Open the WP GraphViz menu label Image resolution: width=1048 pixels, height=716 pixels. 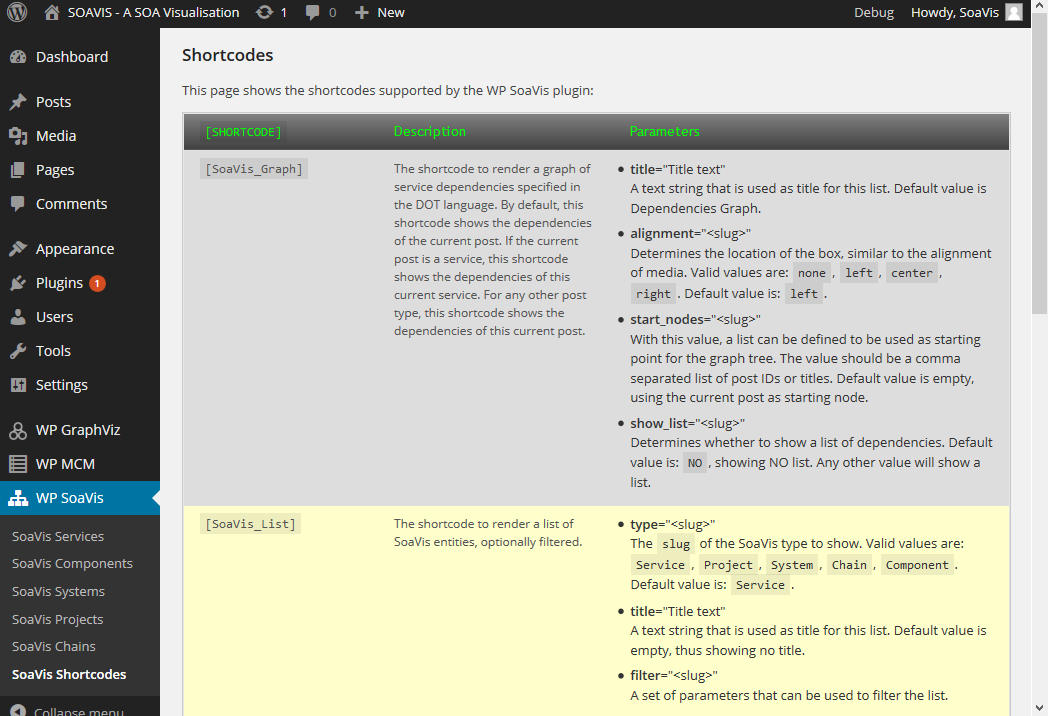tap(78, 430)
